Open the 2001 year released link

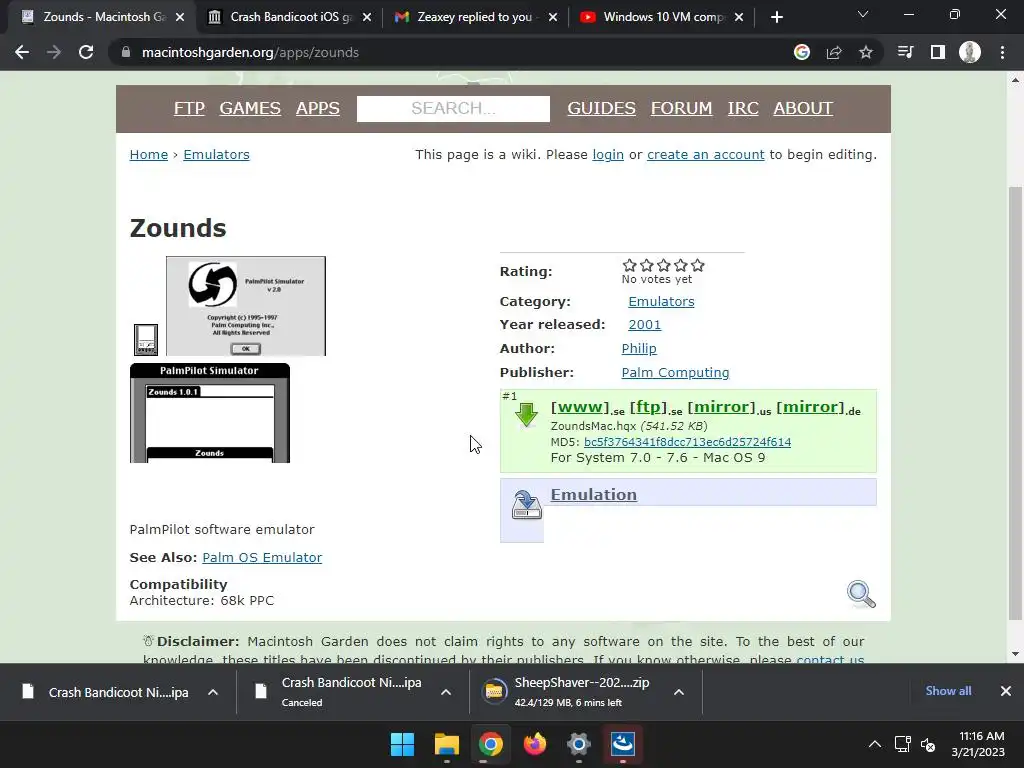tap(645, 325)
